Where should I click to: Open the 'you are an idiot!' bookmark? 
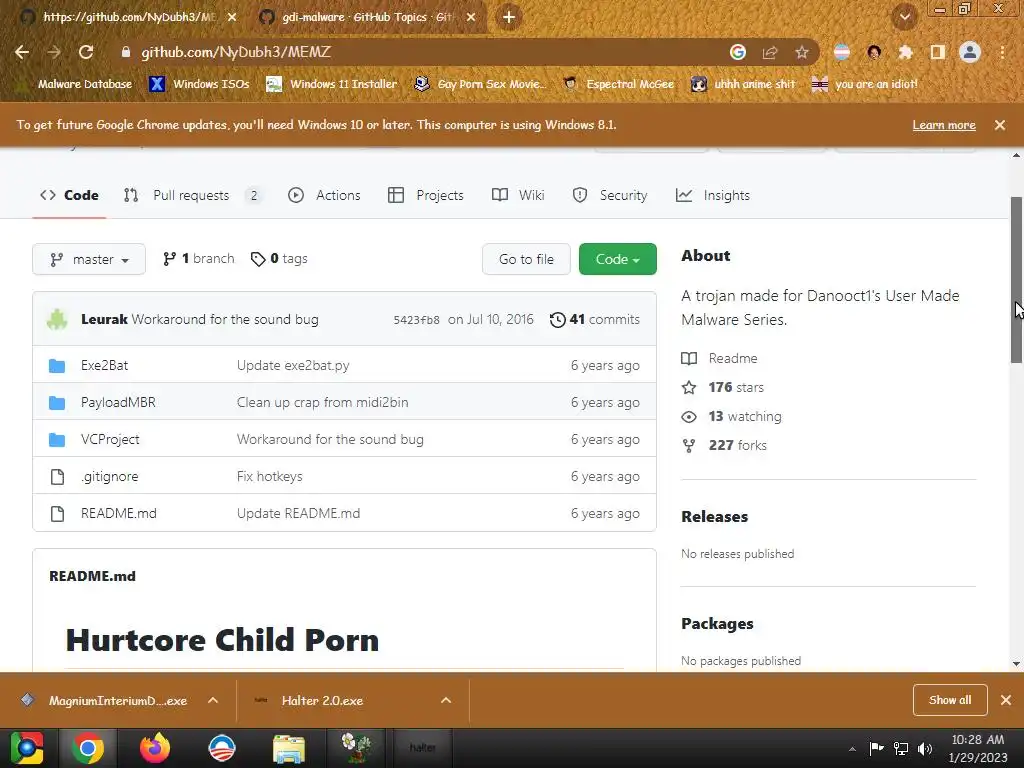pyautogui.click(x=864, y=84)
